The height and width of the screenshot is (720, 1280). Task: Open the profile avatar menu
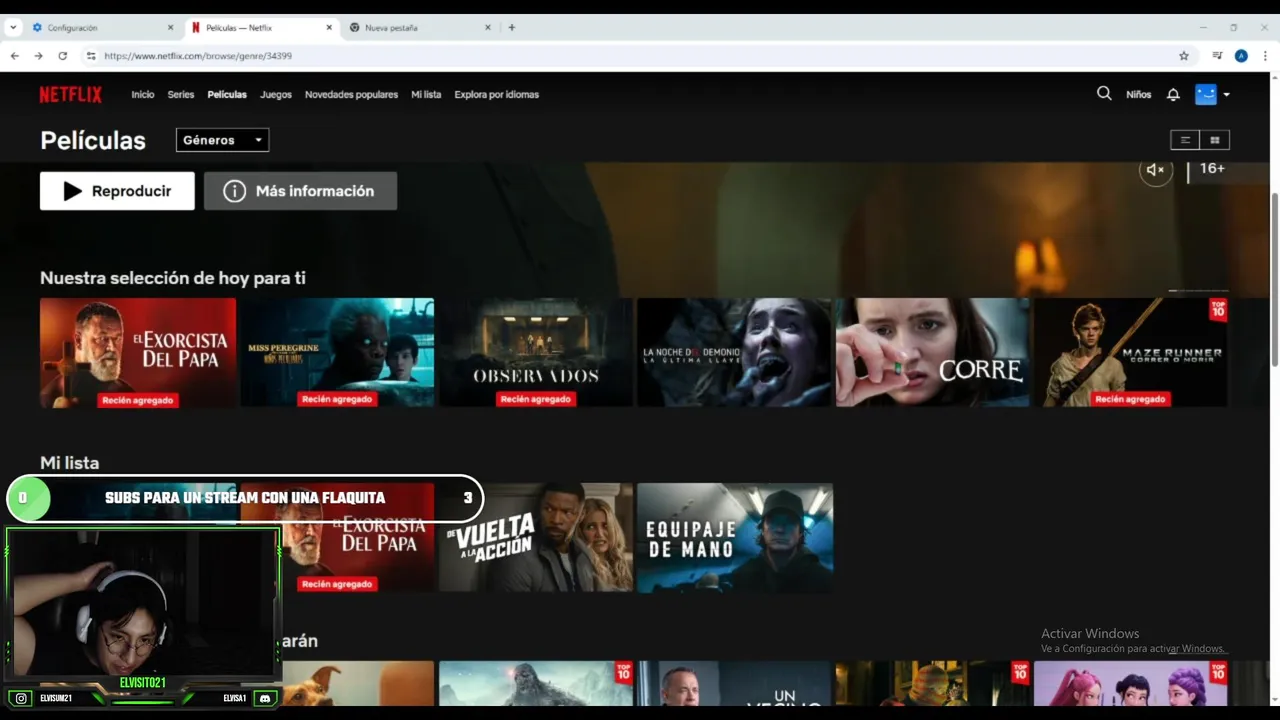coord(1206,94)
